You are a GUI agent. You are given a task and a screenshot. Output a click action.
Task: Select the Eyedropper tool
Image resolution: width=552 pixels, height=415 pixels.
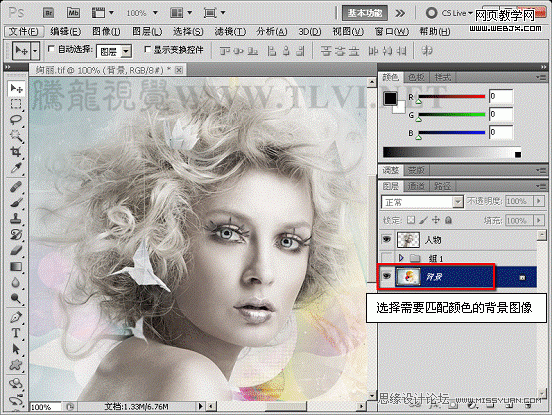click(16, 168)
